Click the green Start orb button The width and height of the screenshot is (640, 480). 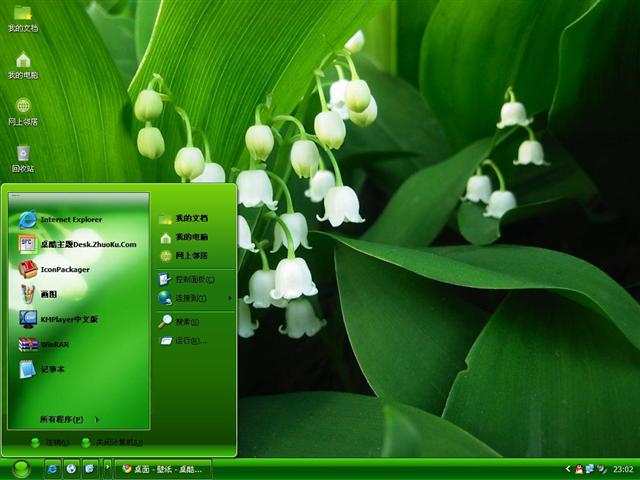[21, 468]
